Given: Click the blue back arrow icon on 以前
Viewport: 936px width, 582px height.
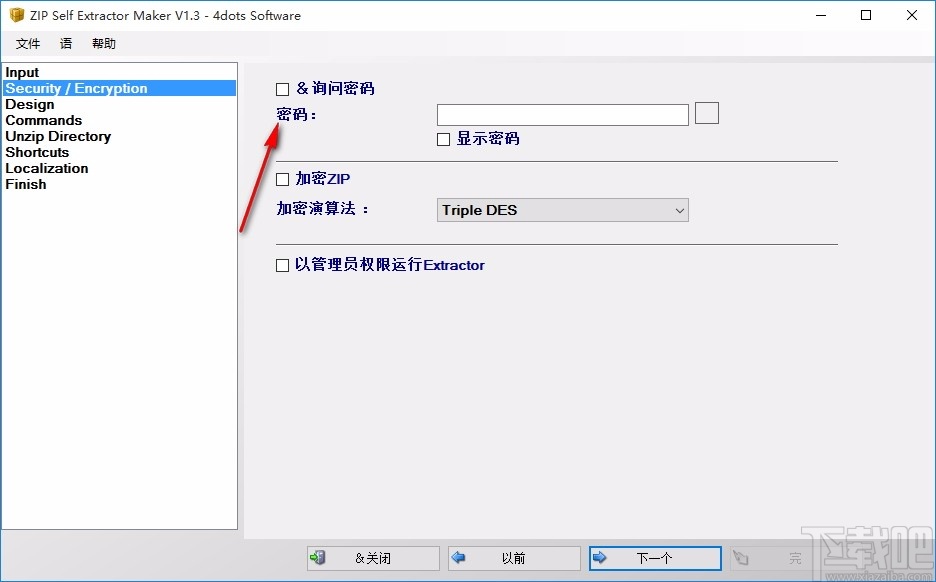Looking at the screenshot, I should point(458,558).
